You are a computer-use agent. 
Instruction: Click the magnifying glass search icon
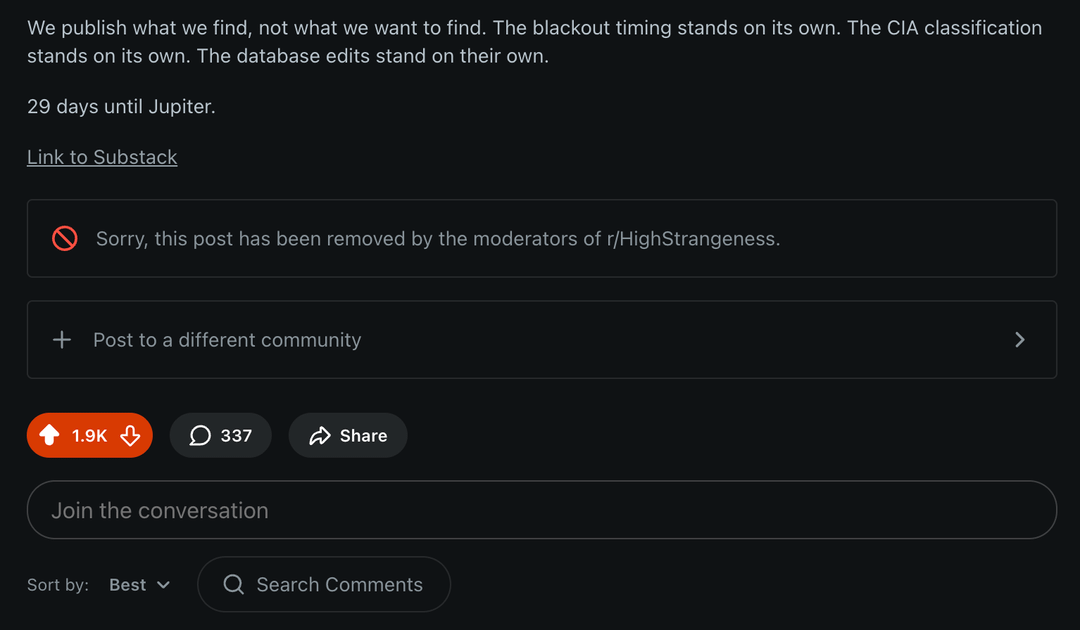pyautogui.click(x=234, y=584)
